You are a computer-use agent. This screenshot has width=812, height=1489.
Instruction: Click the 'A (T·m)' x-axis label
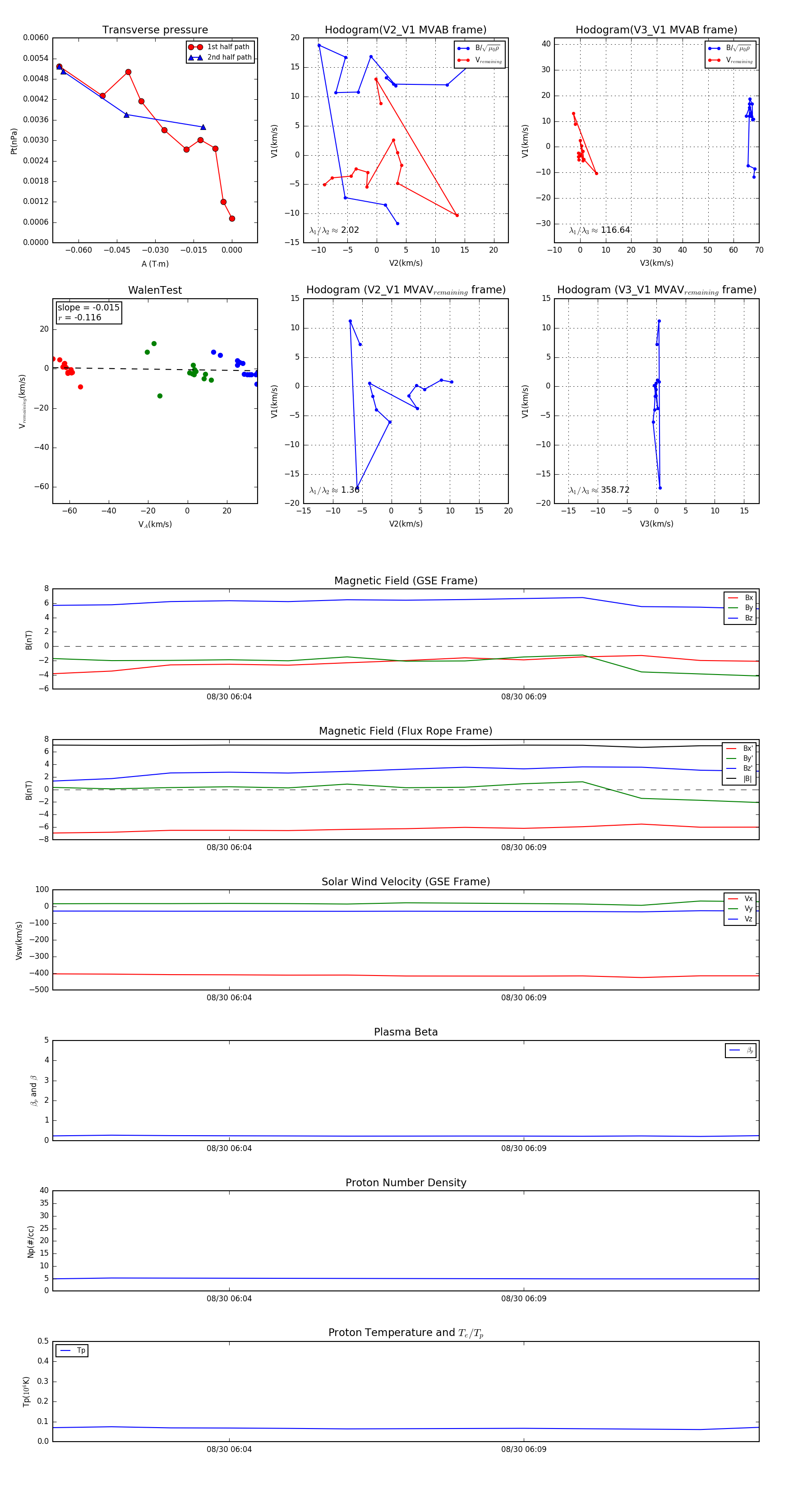[155, 264]
